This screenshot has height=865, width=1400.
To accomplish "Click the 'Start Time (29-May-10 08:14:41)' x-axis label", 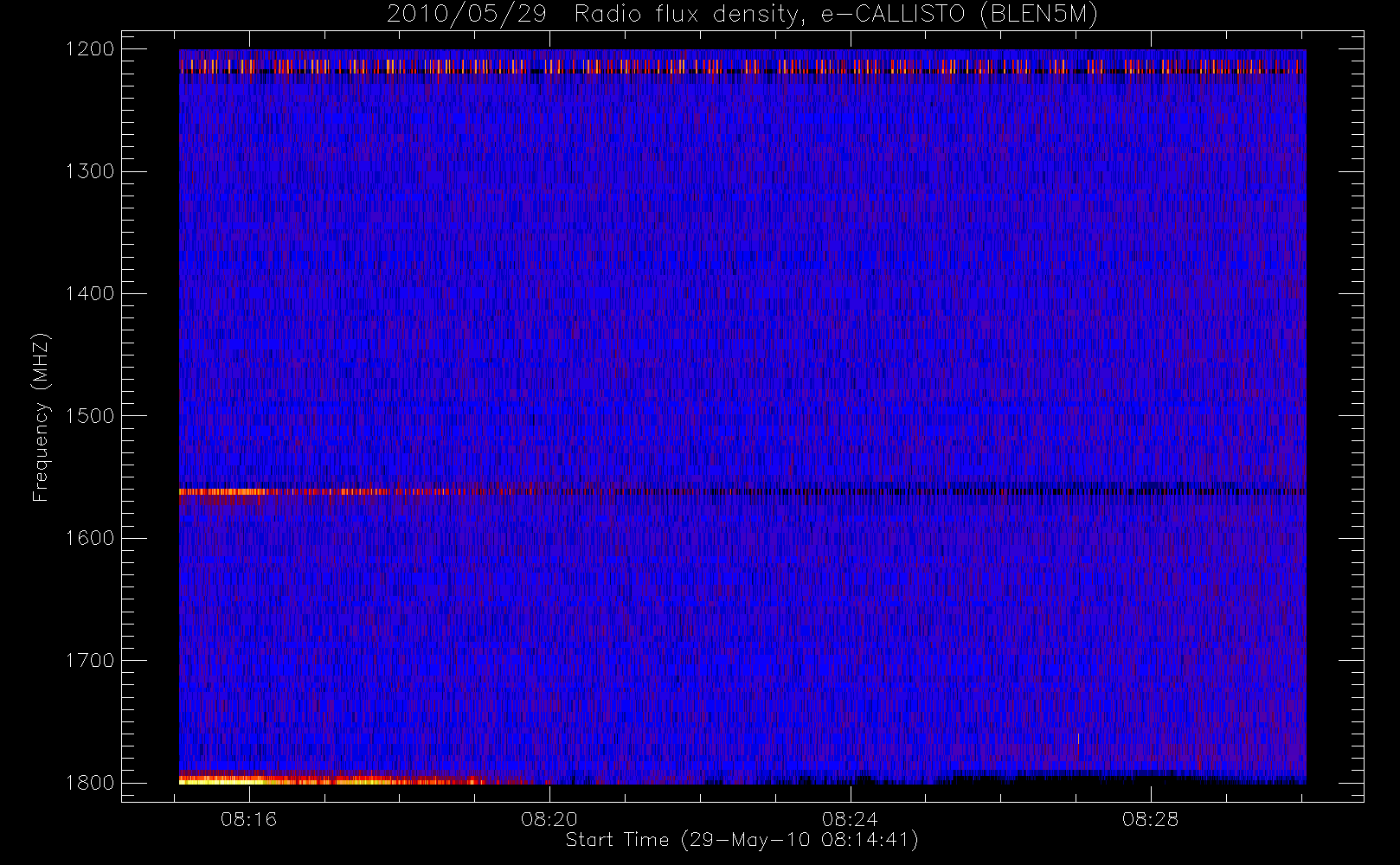I will tap(742, 840).
